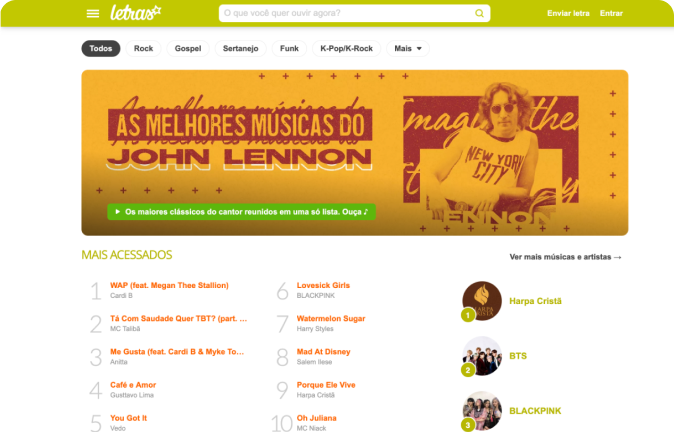Click the Entrar login link
The image size is (674, 432).
pos(611,13)
